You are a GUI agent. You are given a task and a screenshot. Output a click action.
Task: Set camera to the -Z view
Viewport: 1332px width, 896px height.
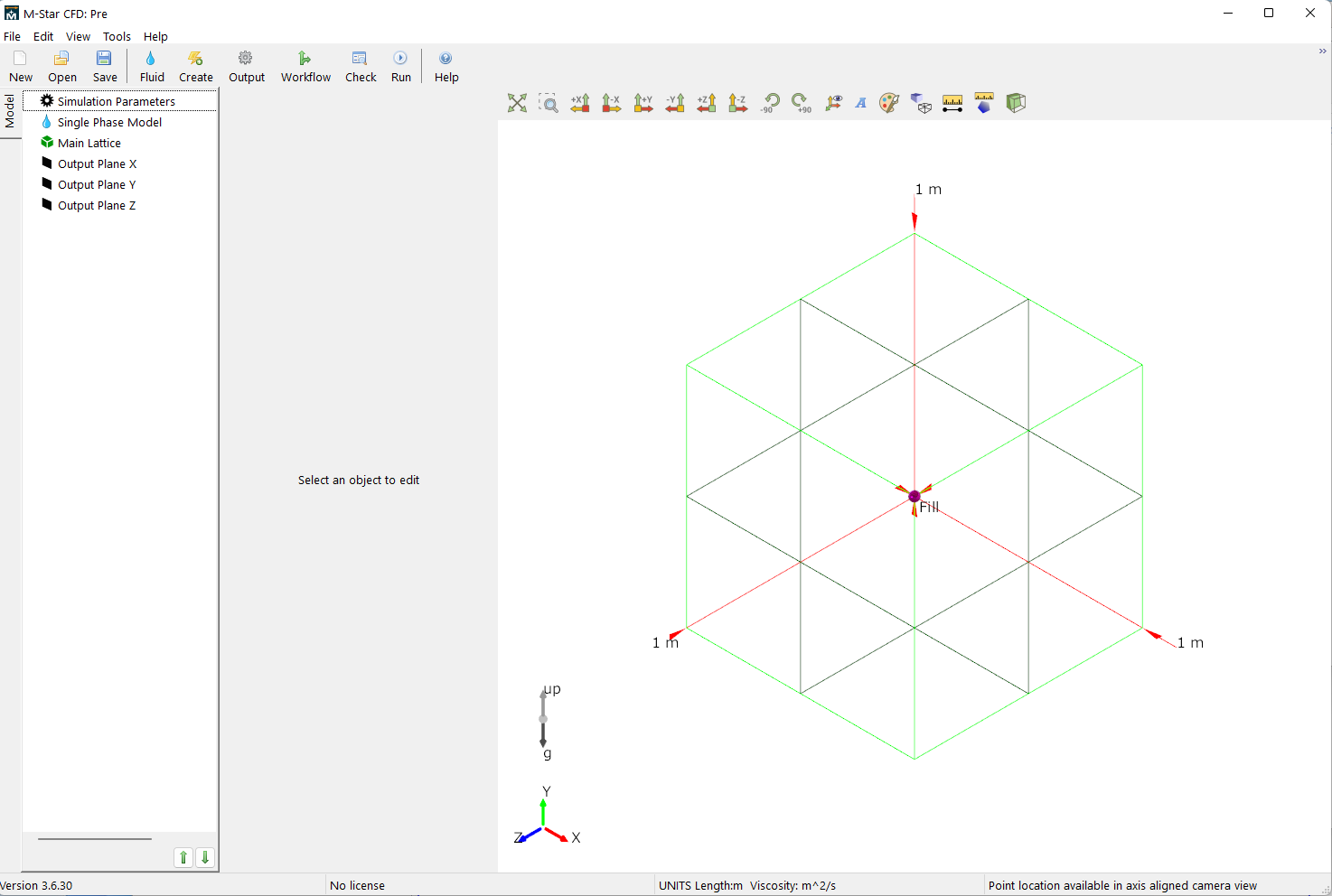coord(738,103)
